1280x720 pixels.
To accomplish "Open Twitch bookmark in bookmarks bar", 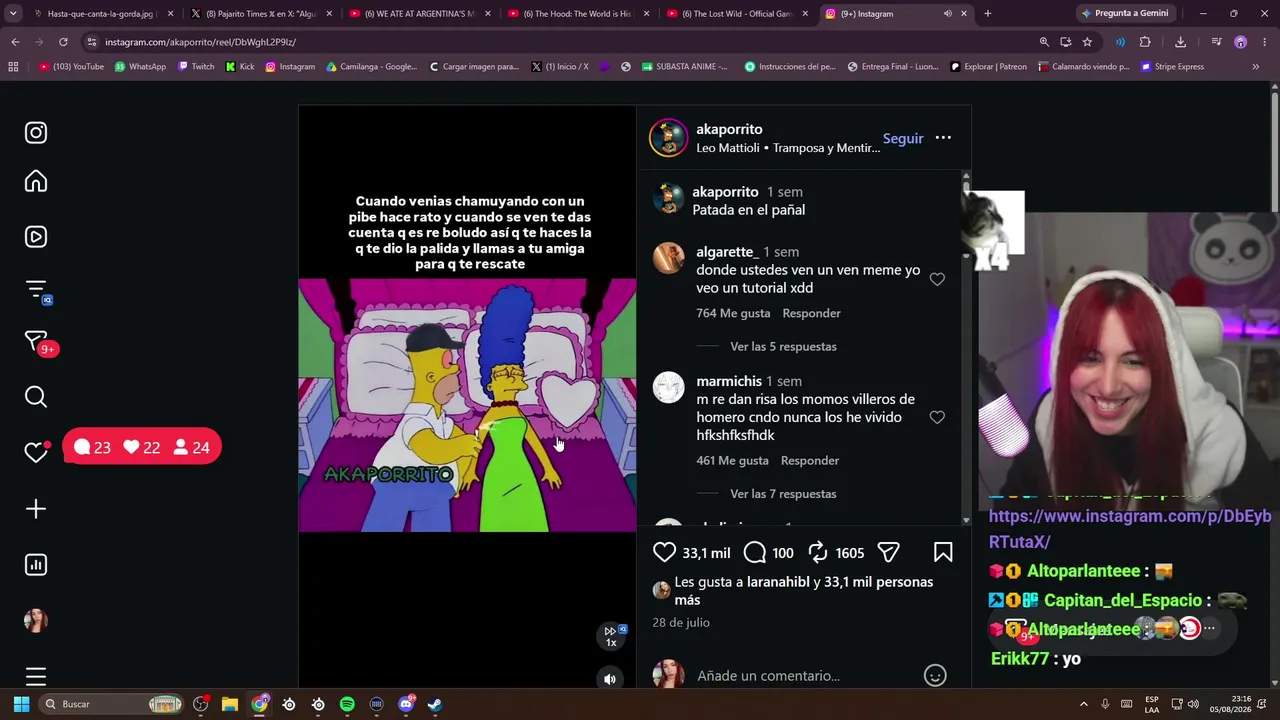I will pyautogui.click(x=196, y=67).
